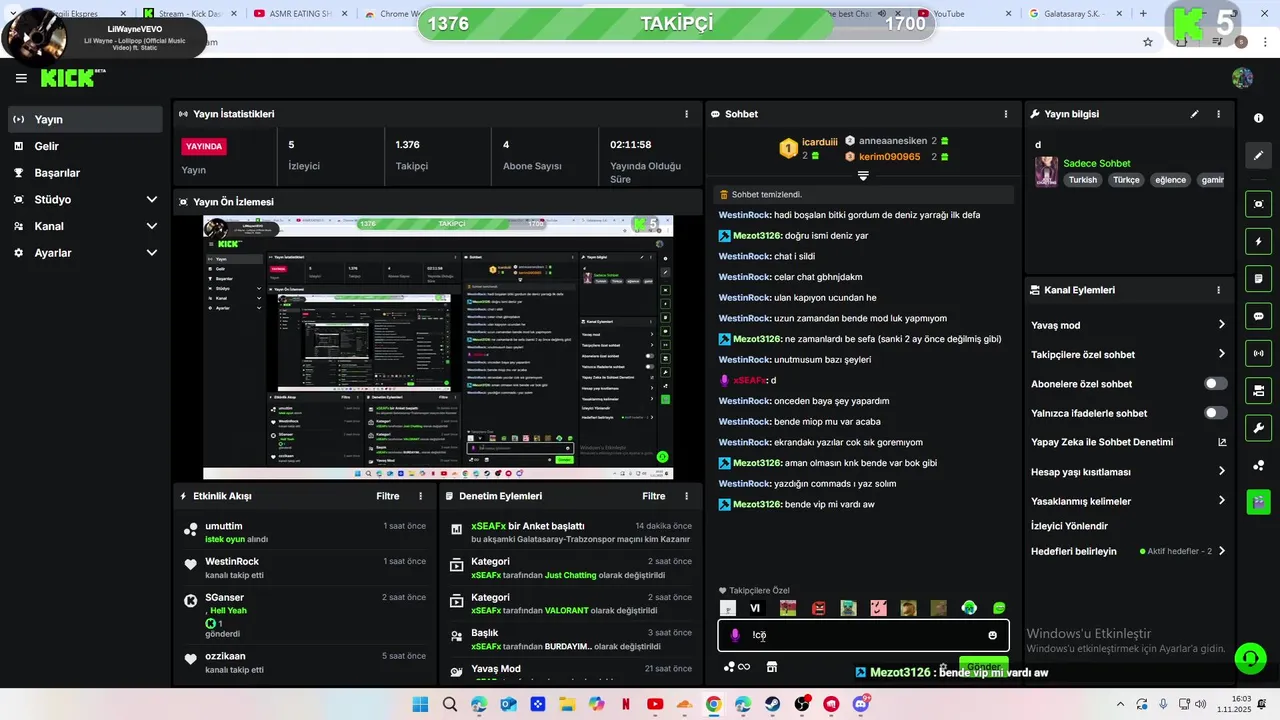
Task: Click the chat message input field
Action: pyautogui.click(x=863, y=635)
